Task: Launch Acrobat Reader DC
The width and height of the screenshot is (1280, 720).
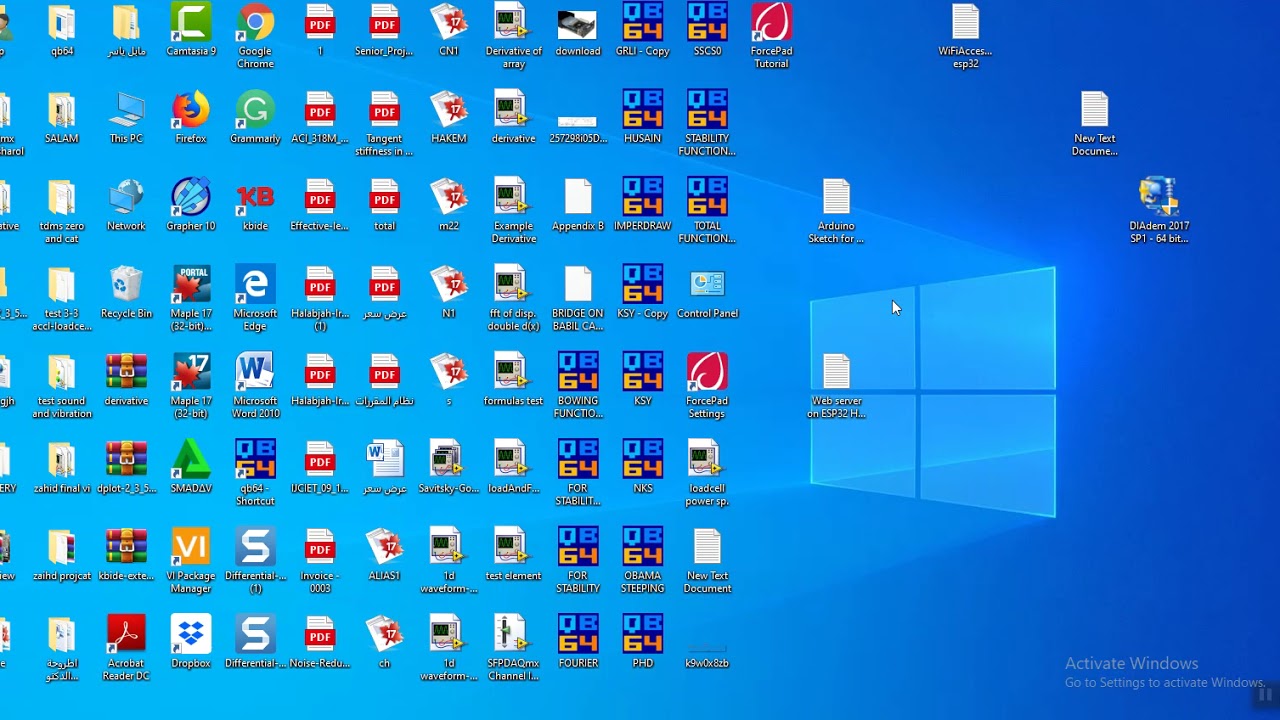Action: [x=126, y=649]
